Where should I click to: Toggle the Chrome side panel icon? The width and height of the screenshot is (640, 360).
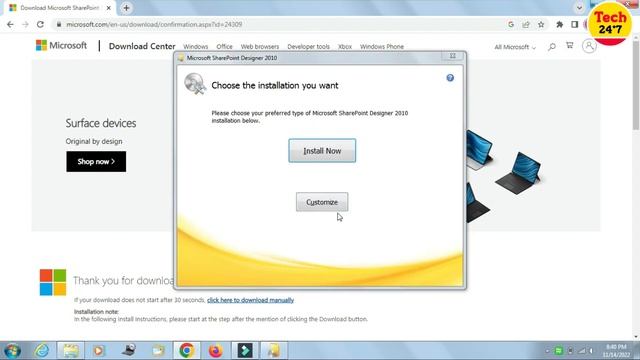[x=574, y=24]
